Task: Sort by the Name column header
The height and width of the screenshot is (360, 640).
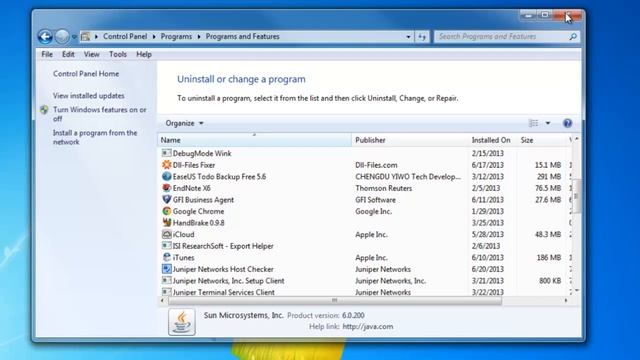Action: (254, 140)
